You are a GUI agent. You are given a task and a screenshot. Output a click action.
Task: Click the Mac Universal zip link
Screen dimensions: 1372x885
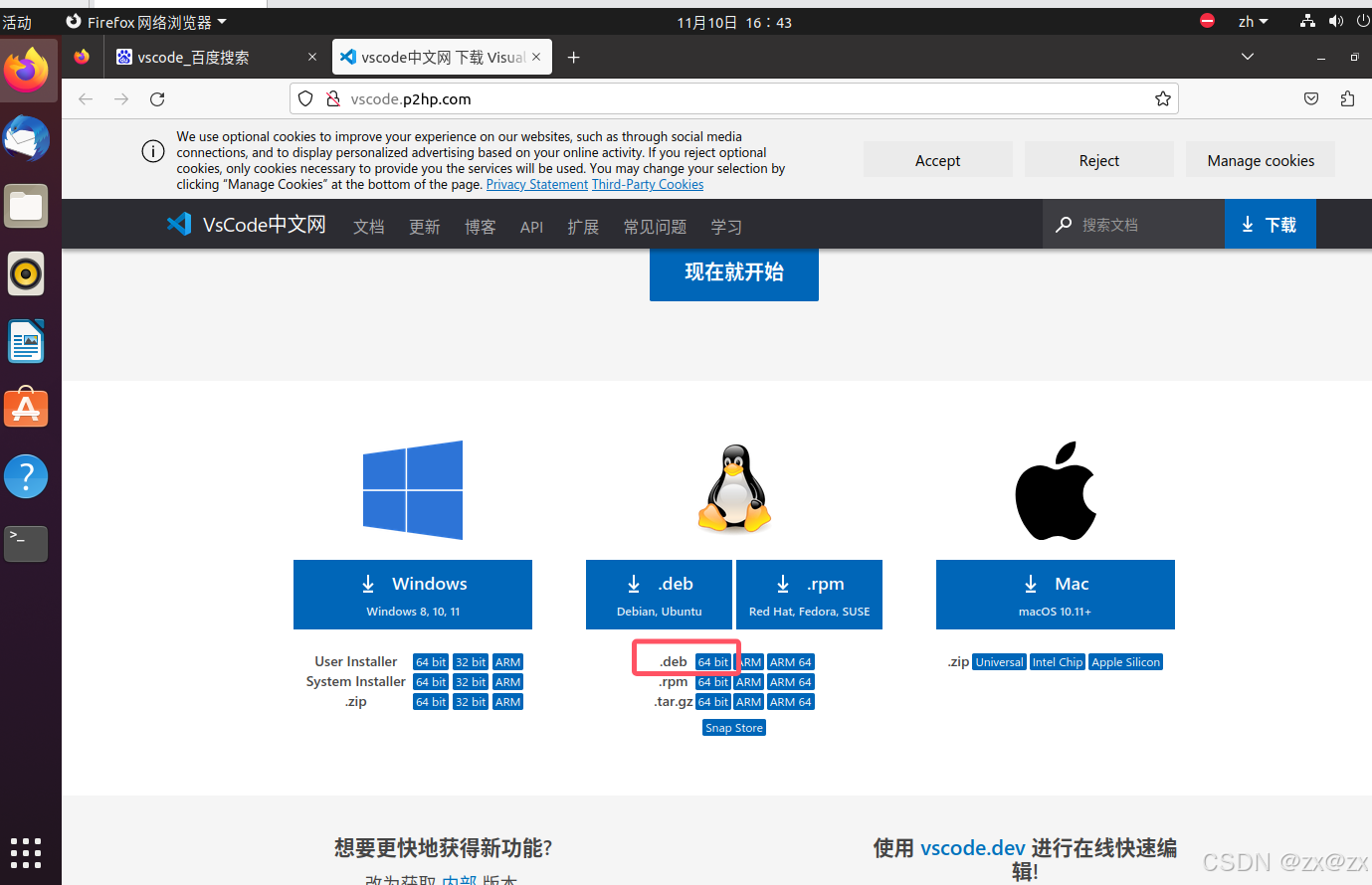[999, 662]
